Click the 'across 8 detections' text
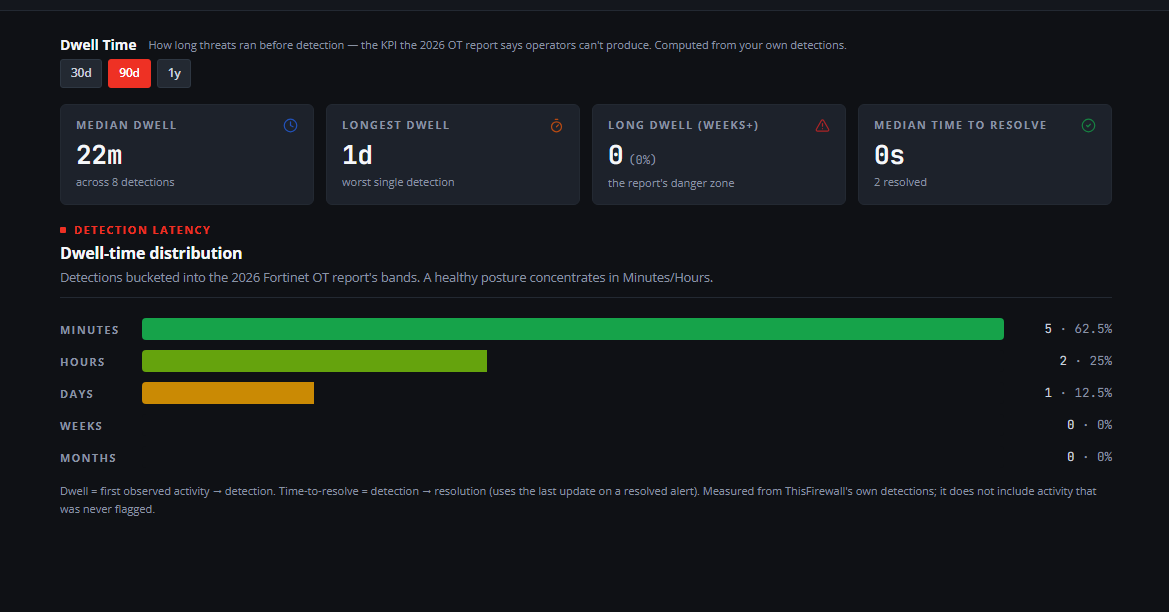This screenshot has width=1169, height=612. (125, 182)
